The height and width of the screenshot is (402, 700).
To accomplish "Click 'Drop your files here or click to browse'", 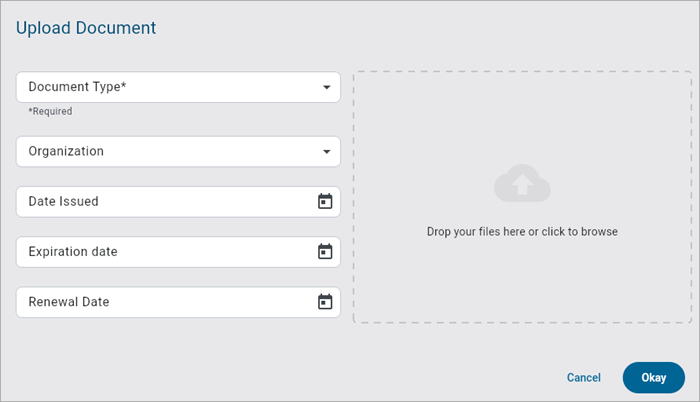I will tap(522, 232).
